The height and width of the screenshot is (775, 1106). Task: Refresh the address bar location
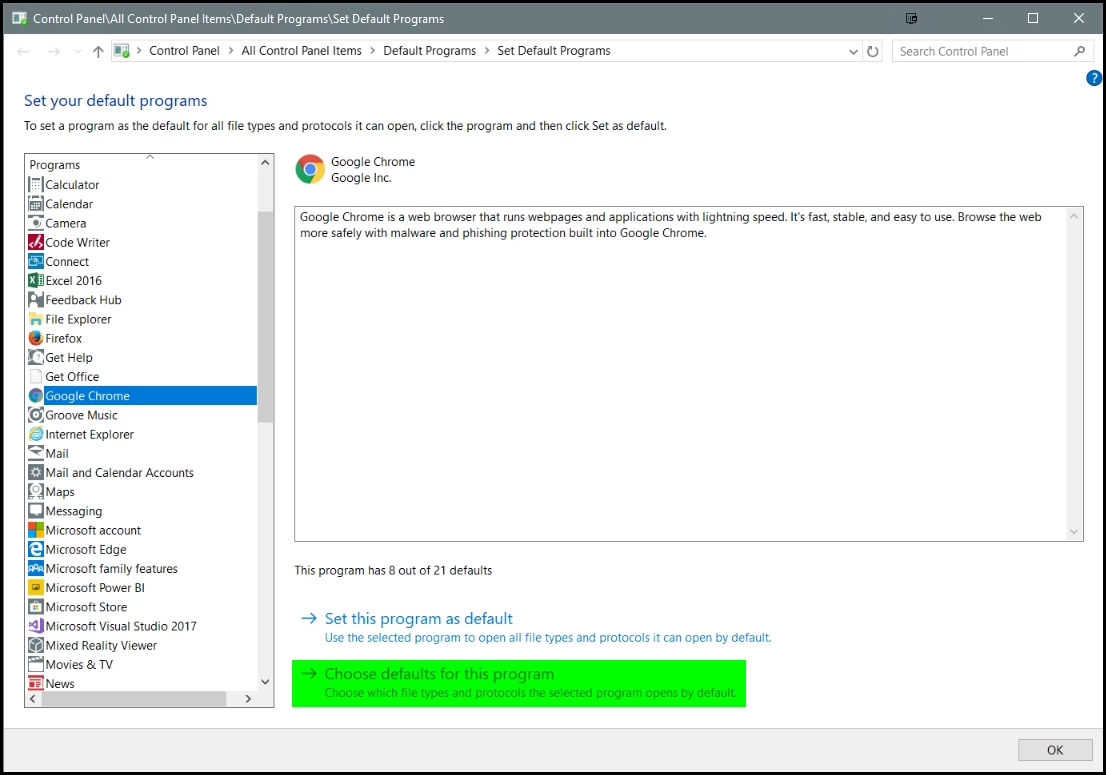873,51
